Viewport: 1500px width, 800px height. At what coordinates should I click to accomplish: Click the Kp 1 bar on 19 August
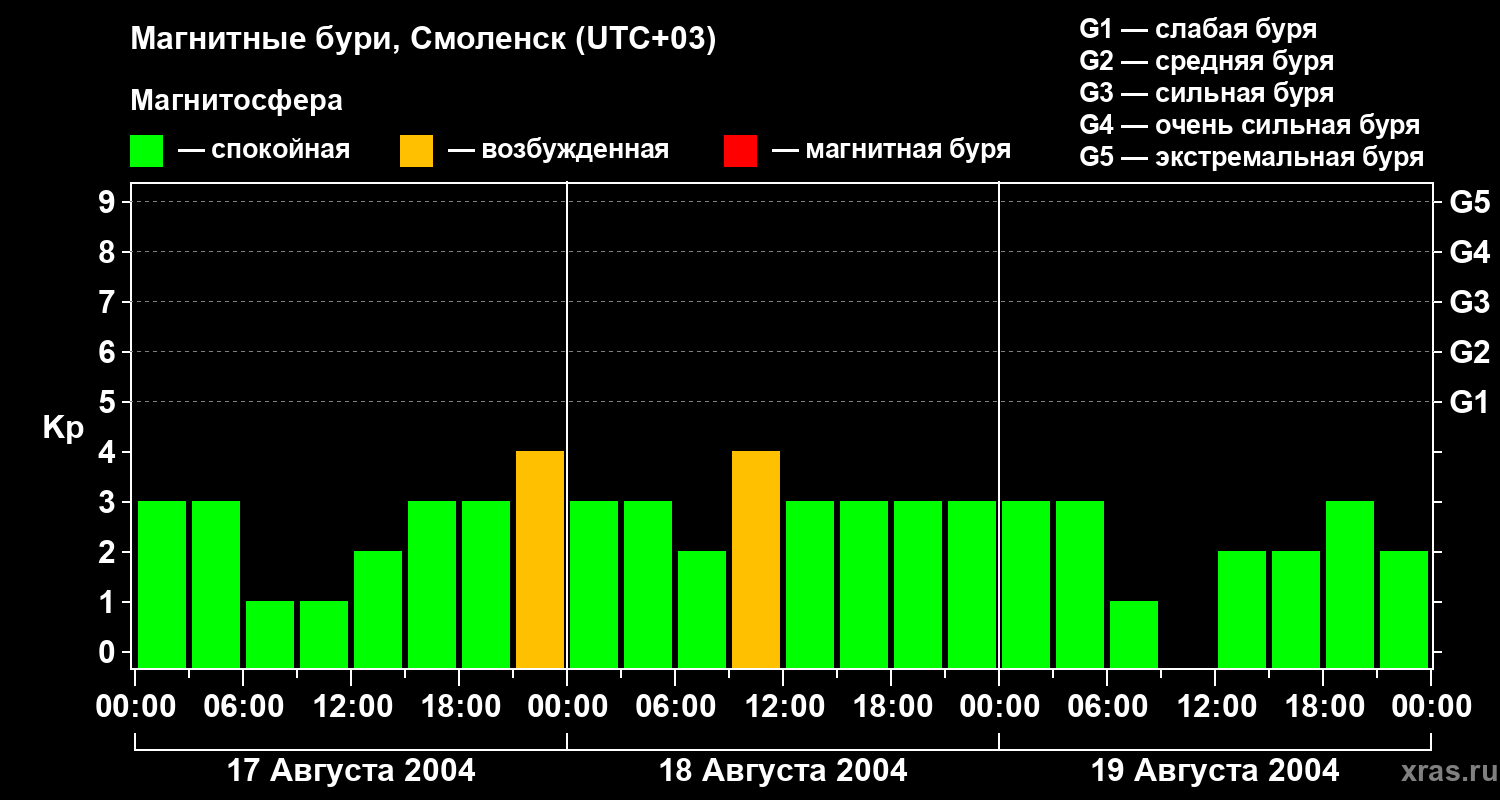coord(1134,634)
